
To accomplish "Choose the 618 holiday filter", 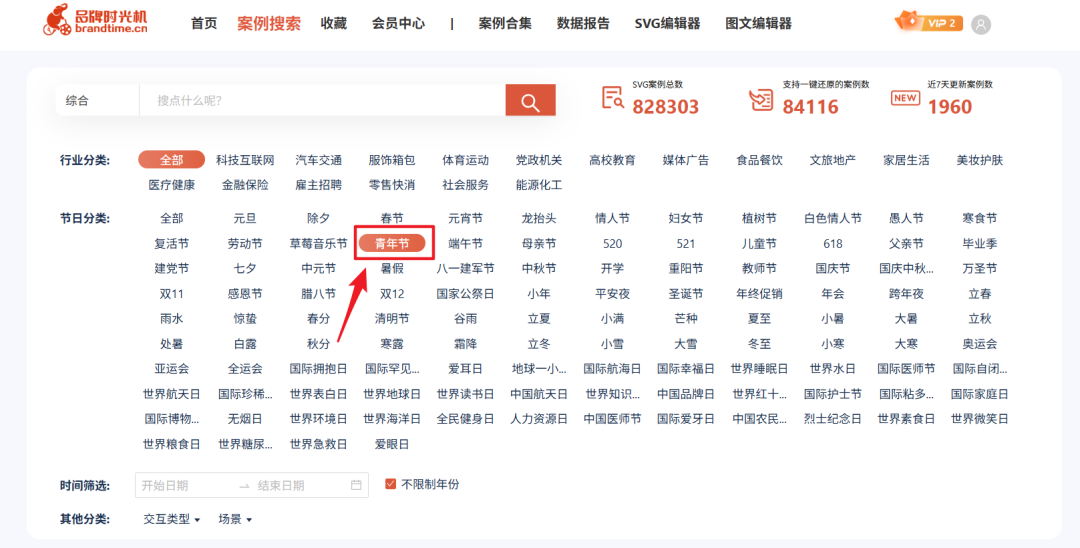I will coord(833,244).
